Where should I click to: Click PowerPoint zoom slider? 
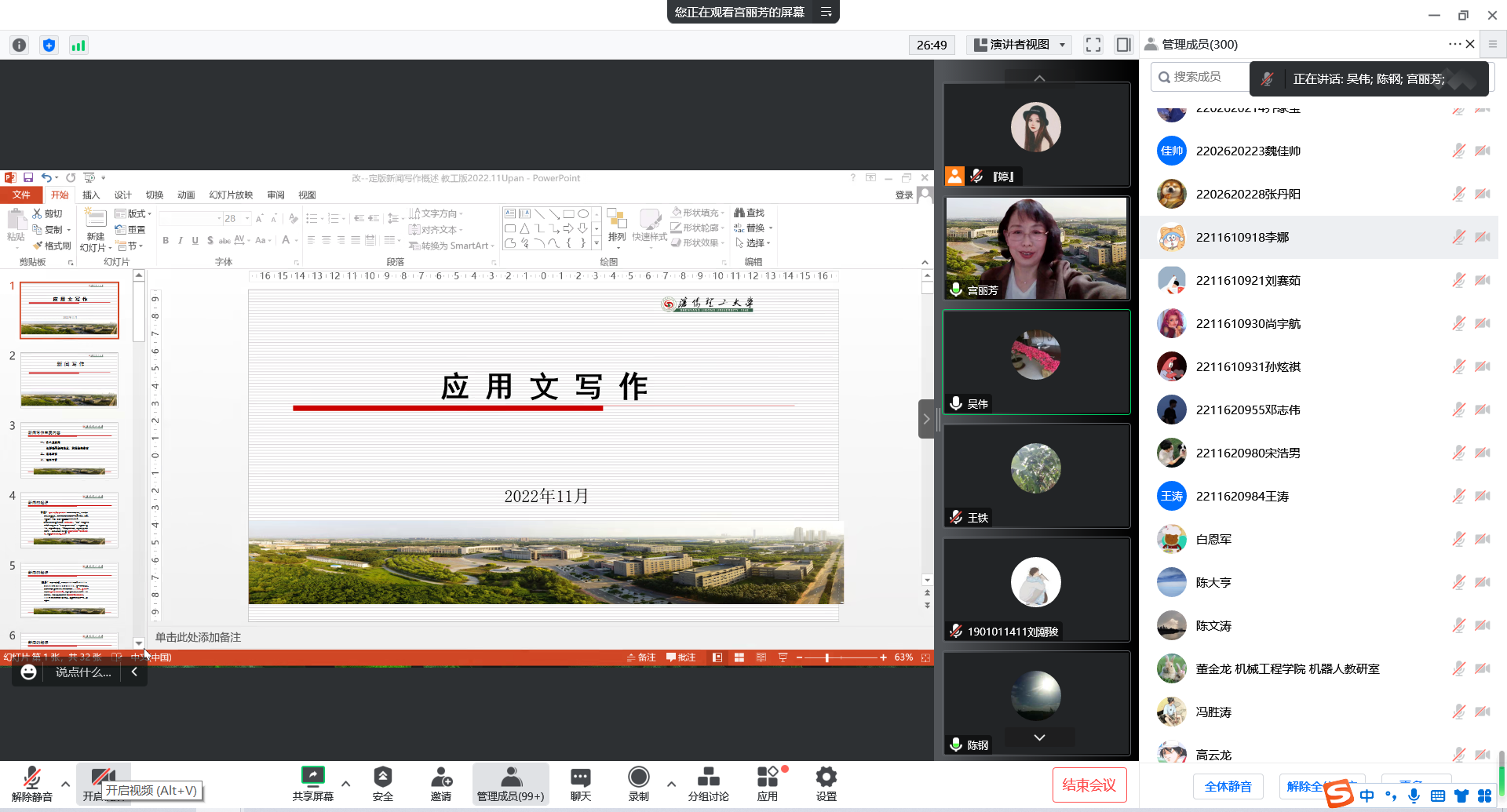(841, 657)
